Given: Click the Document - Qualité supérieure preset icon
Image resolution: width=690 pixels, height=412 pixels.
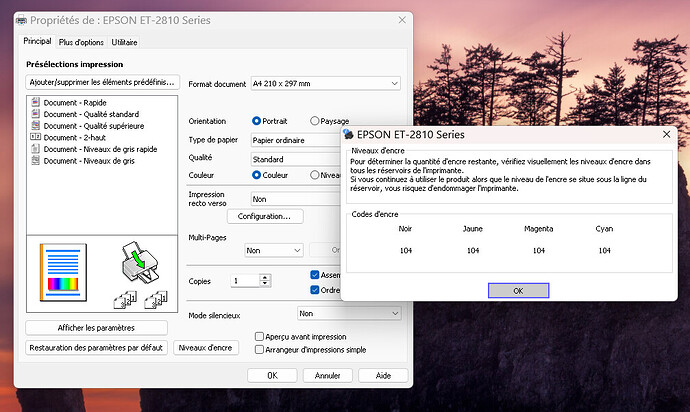Looking at the screenshot, I should [x=36, y=125].
